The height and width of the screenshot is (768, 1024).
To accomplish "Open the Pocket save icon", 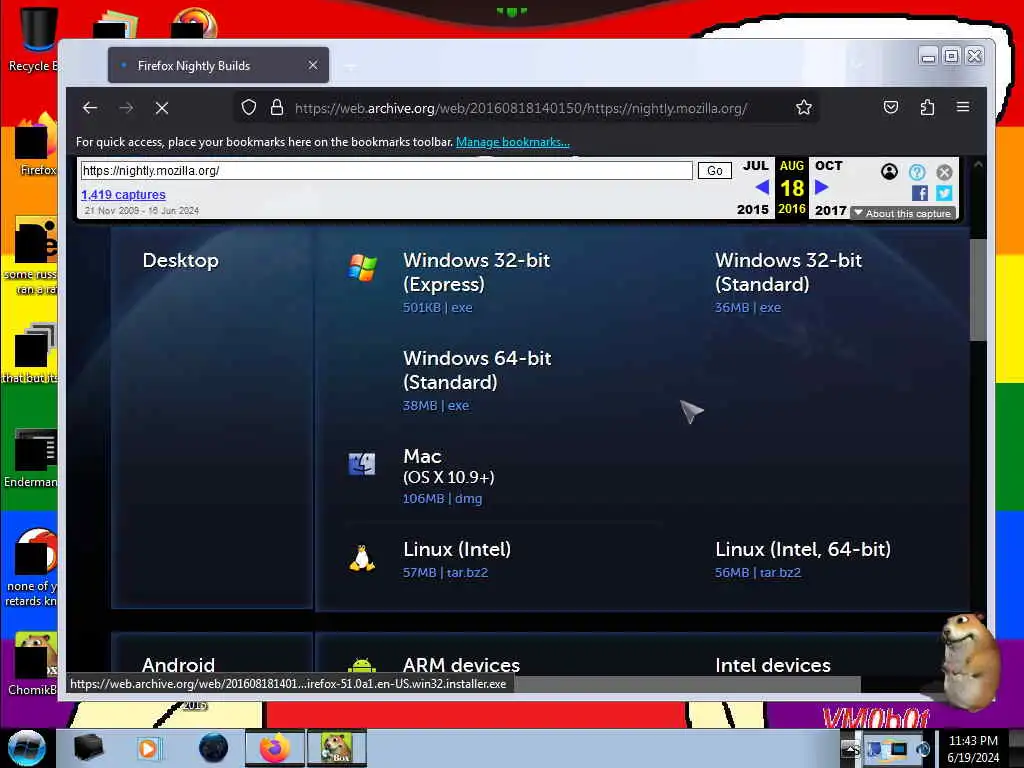I will tap(891, 107).
